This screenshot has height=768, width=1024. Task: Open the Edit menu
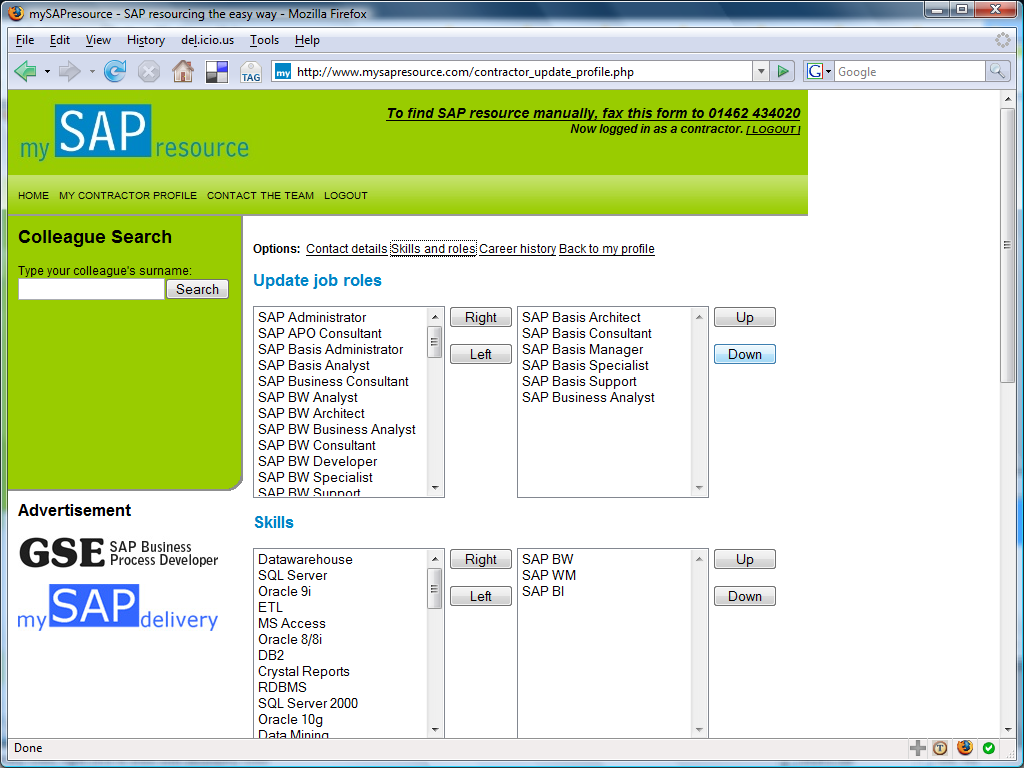click(x=59, y=40)
